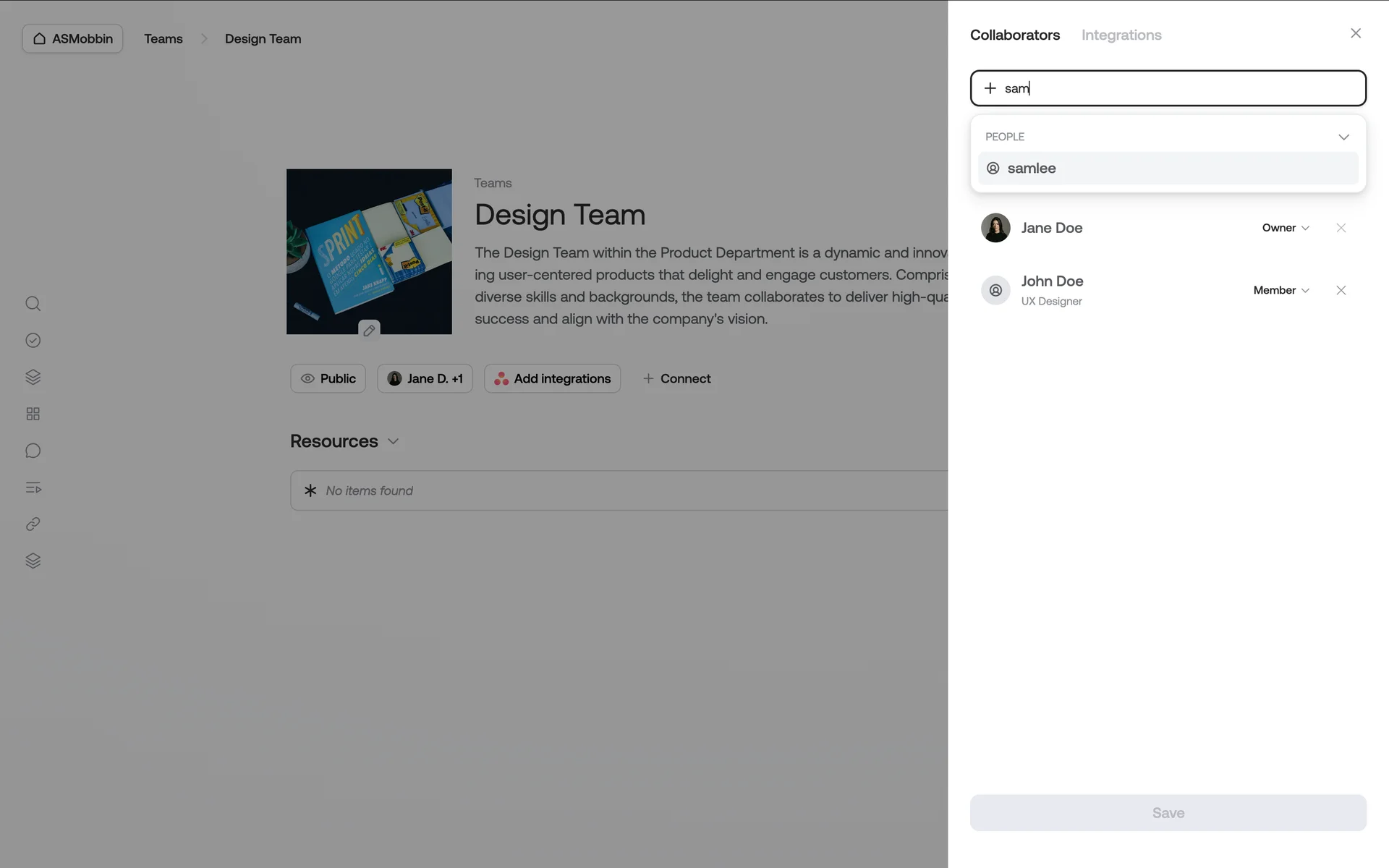Image resolution: width=1389 pixels, height=868 pixels.
Task: Click the grid apps icon in sidebar
Action: (33, 414)
